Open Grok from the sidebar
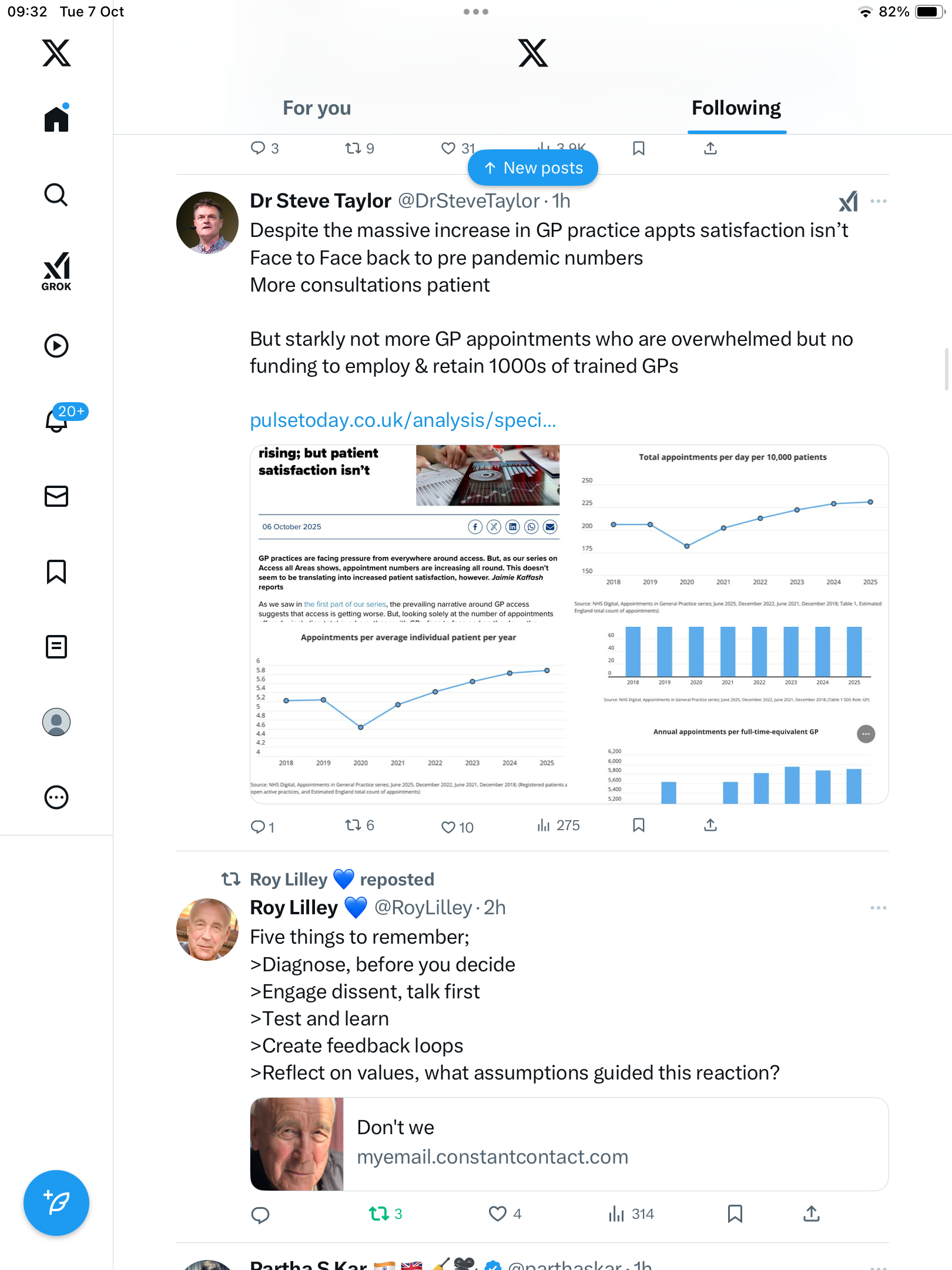This screenshot has height=1270, width=952. tap(56, 271)
